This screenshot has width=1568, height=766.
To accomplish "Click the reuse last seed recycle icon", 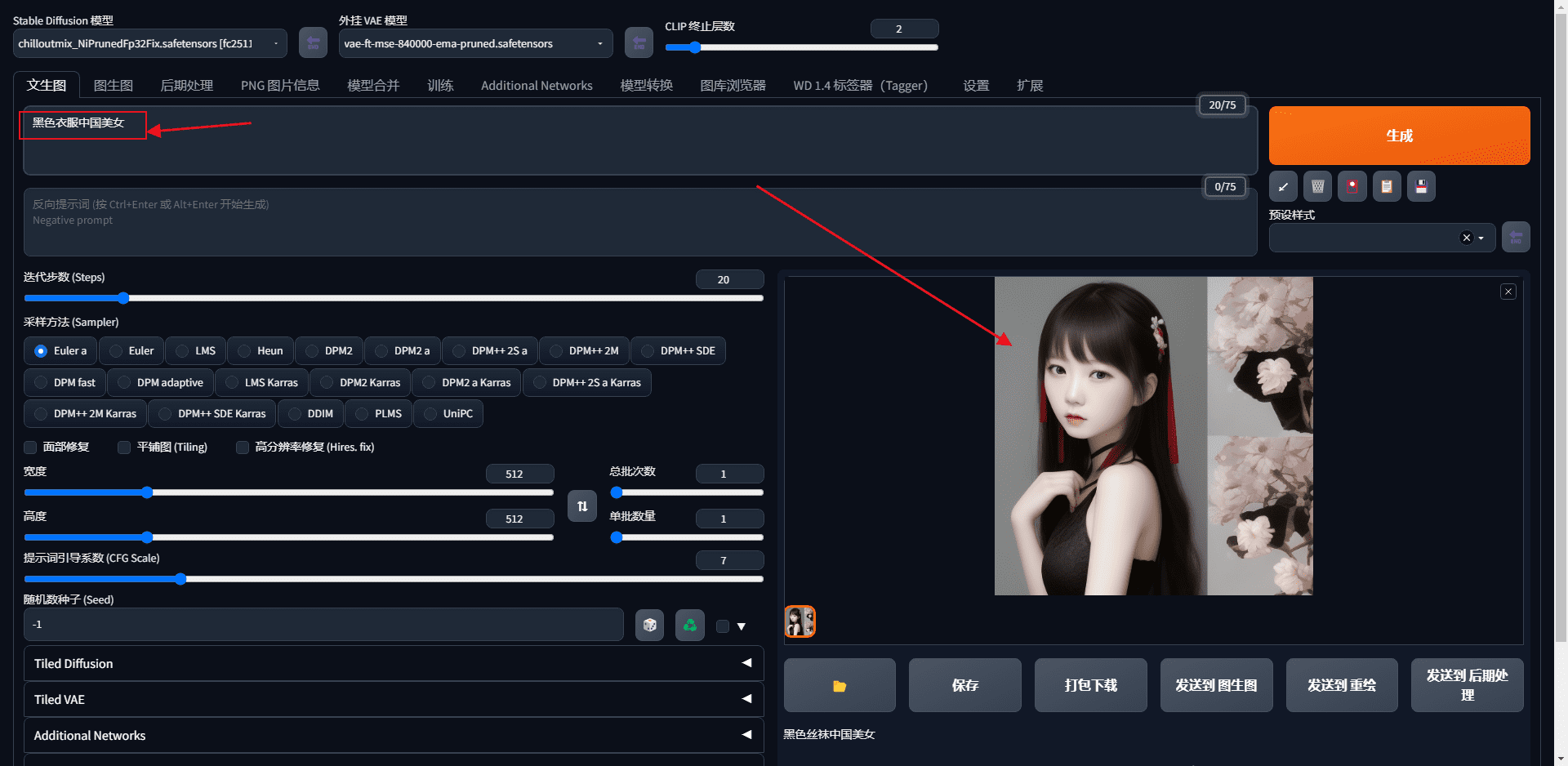I will tap(689, 625).
